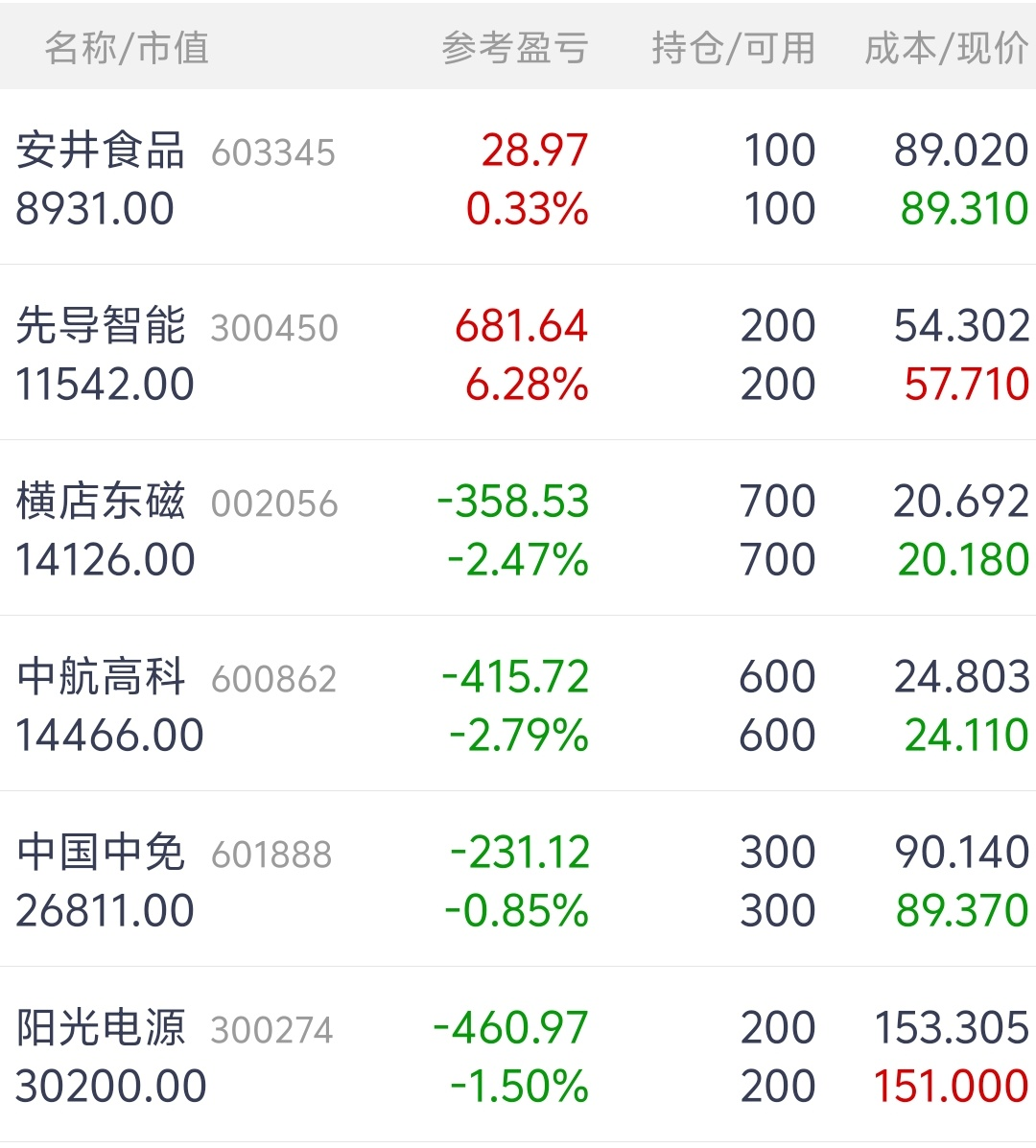1036x1148 pixels.
Task: Tap market value 14126.00
Action: (106, 560)
